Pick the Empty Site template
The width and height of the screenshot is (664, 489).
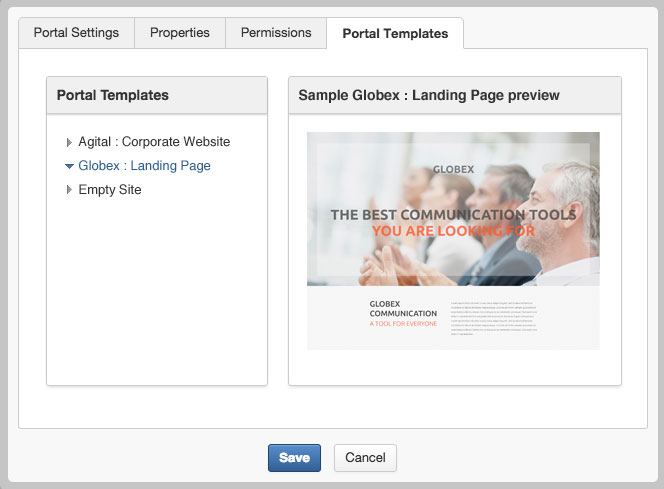tap(110, 190)
